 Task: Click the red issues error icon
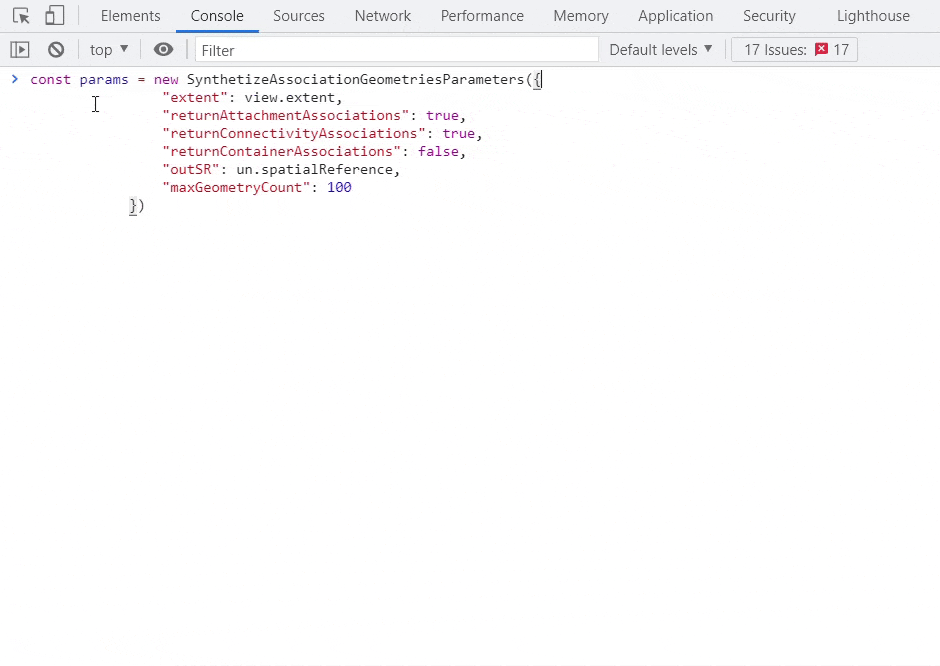tap(821, 49)
